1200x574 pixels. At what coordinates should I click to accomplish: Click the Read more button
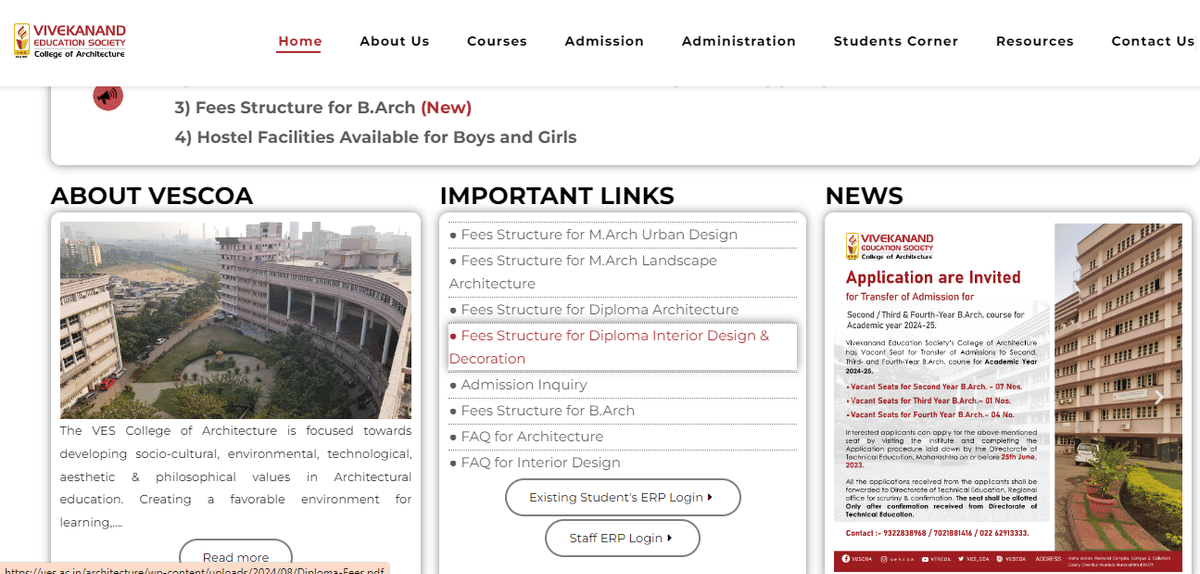(x=236, y=557)
